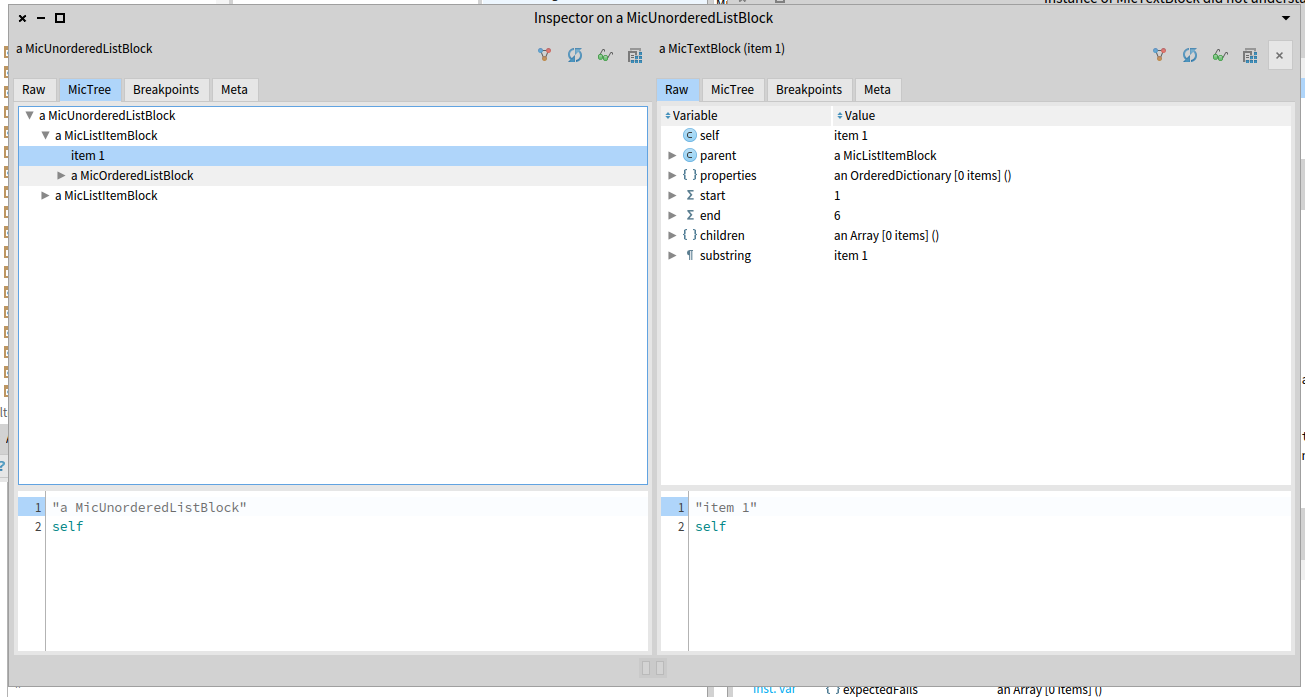Click line number 2 in the right code editor
Screen dimensions: 1305x697
tap(681, 526)
